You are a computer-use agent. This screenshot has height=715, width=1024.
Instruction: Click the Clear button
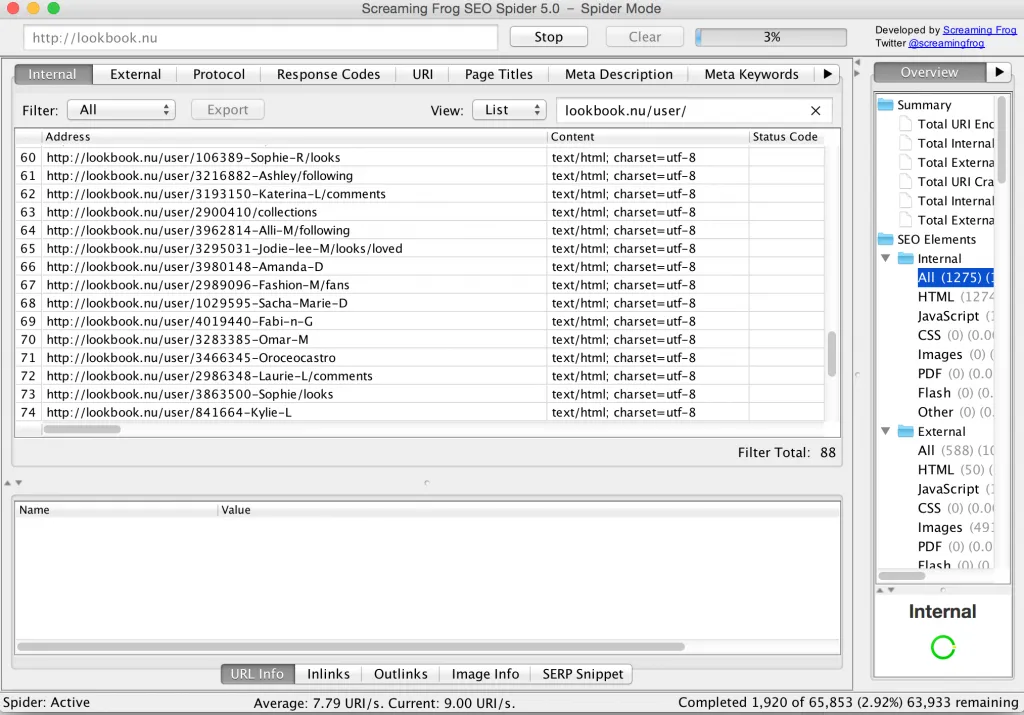645,37
